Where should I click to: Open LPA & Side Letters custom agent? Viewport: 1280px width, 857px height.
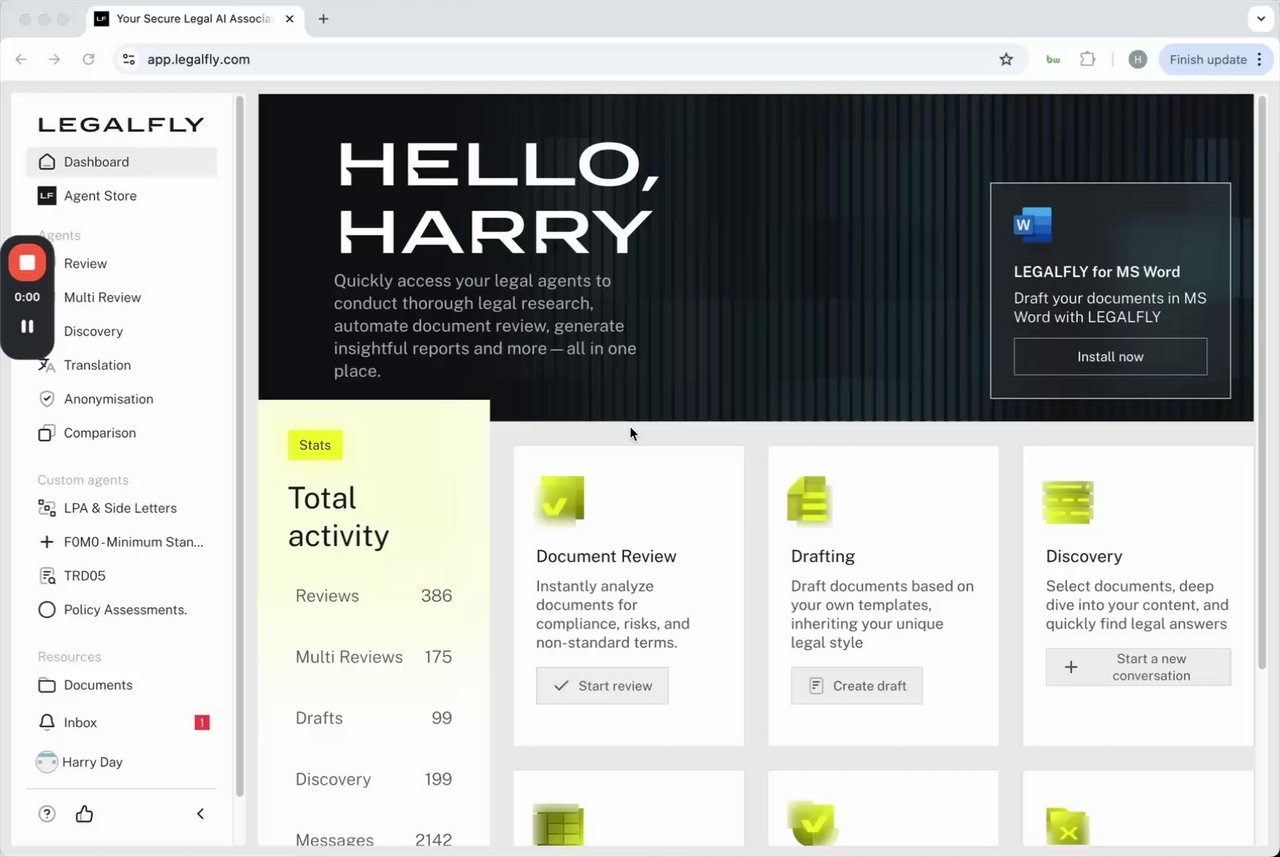pyautogui.click(x=121, y=508)
